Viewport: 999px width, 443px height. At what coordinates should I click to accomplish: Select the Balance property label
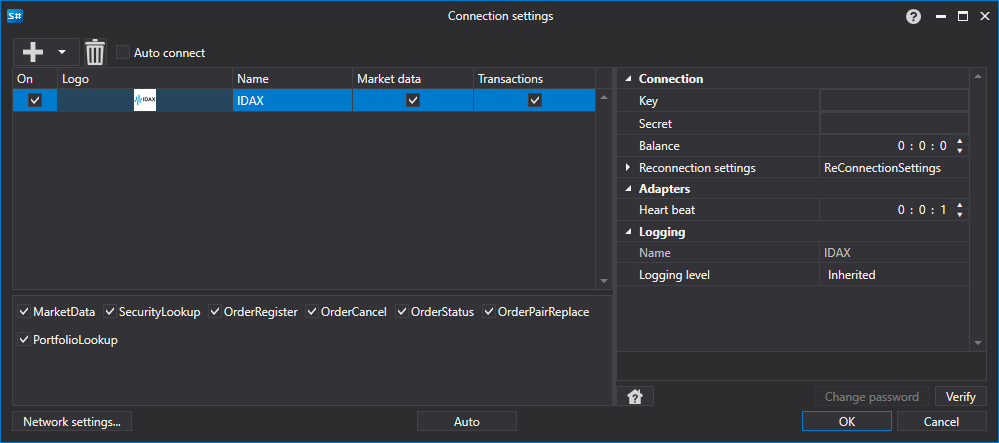click(659, 146)
